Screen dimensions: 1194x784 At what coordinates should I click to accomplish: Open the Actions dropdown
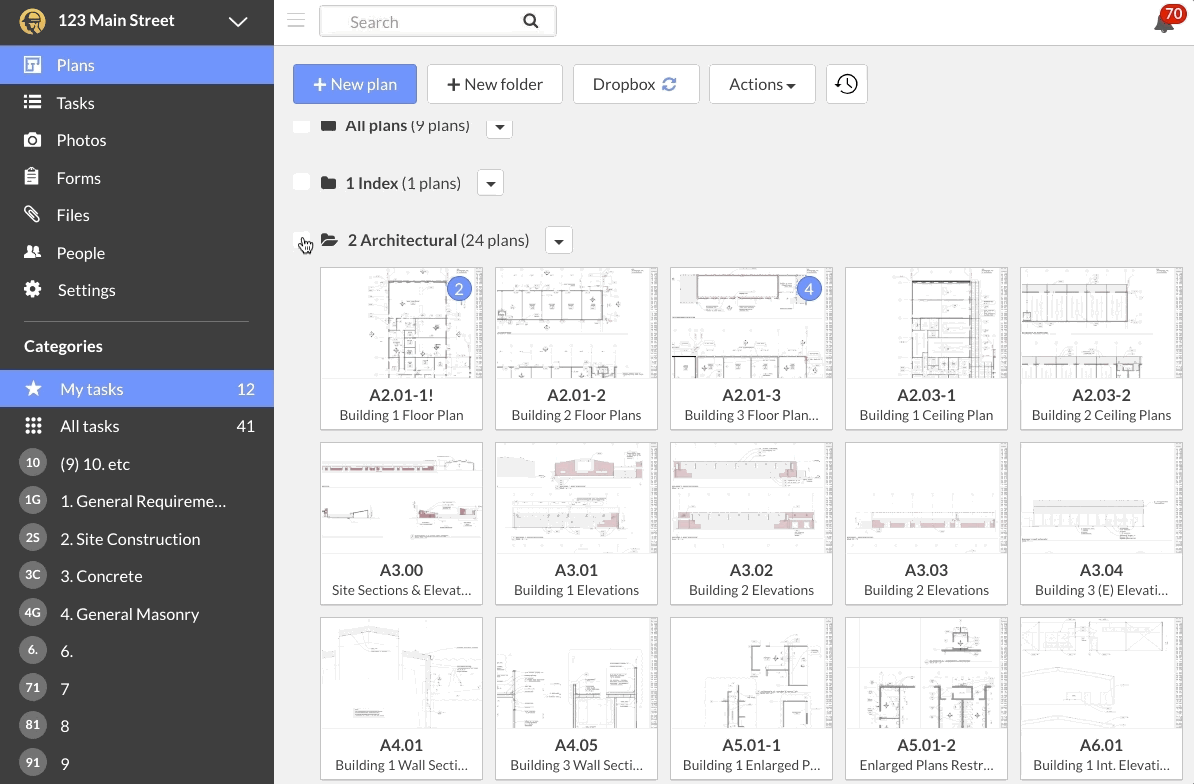coord(762,84)
